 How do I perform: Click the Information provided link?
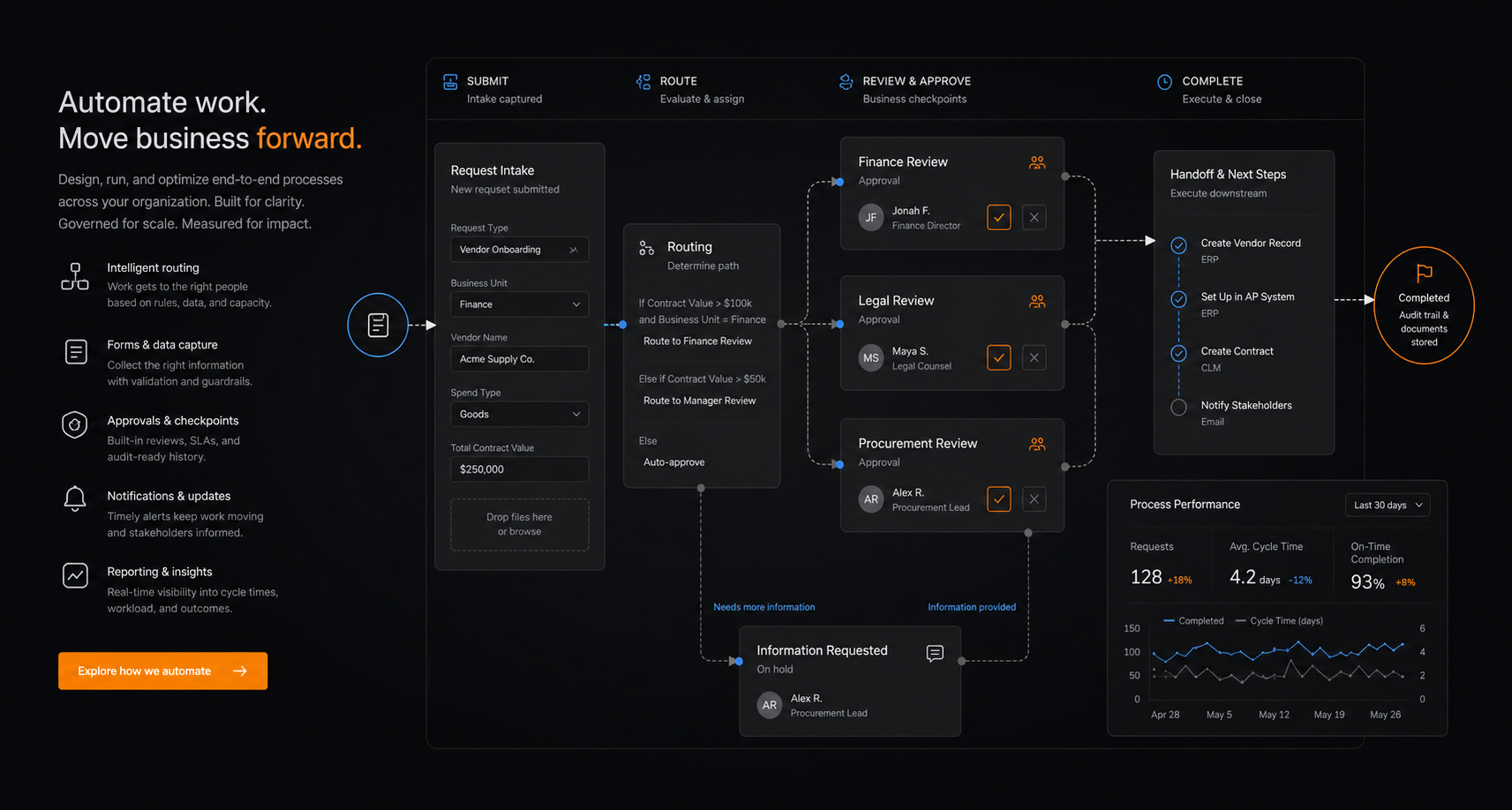[x=971, y=607]
